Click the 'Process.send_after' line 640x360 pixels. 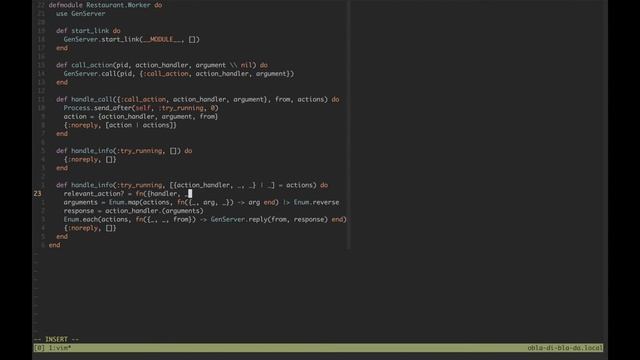coord(141,108)
